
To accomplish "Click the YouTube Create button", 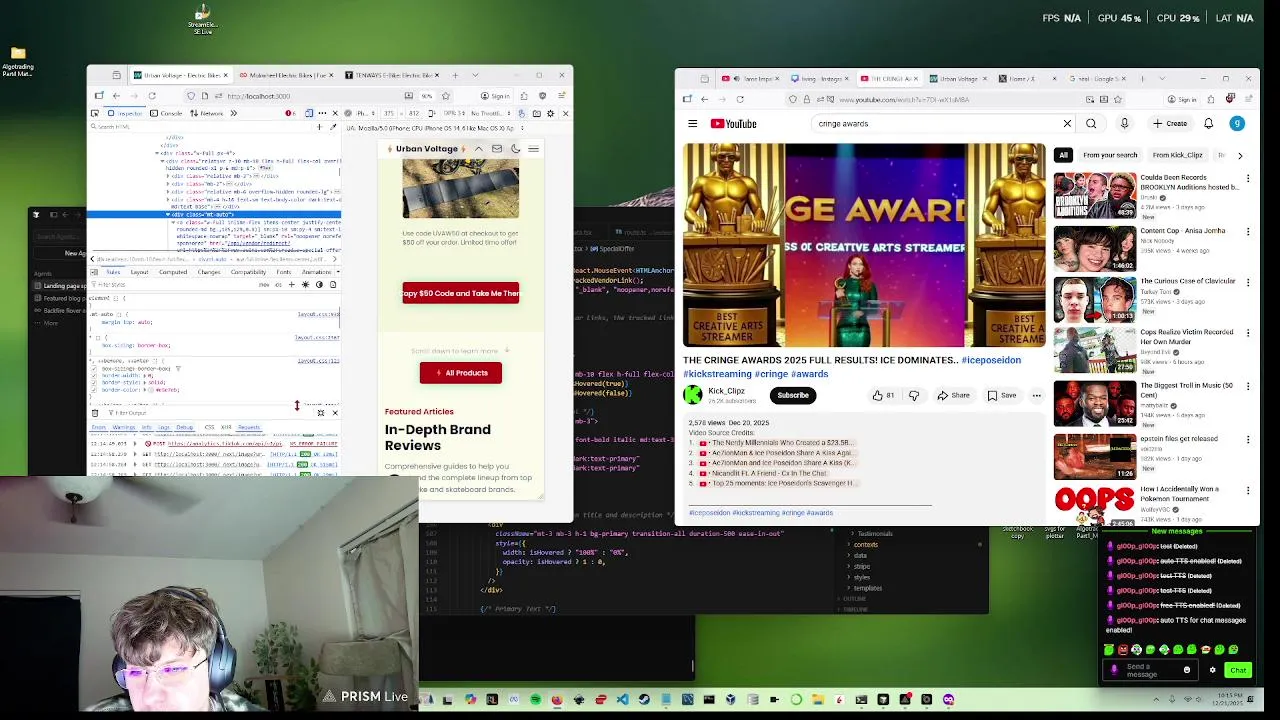I will [1169, 124].
